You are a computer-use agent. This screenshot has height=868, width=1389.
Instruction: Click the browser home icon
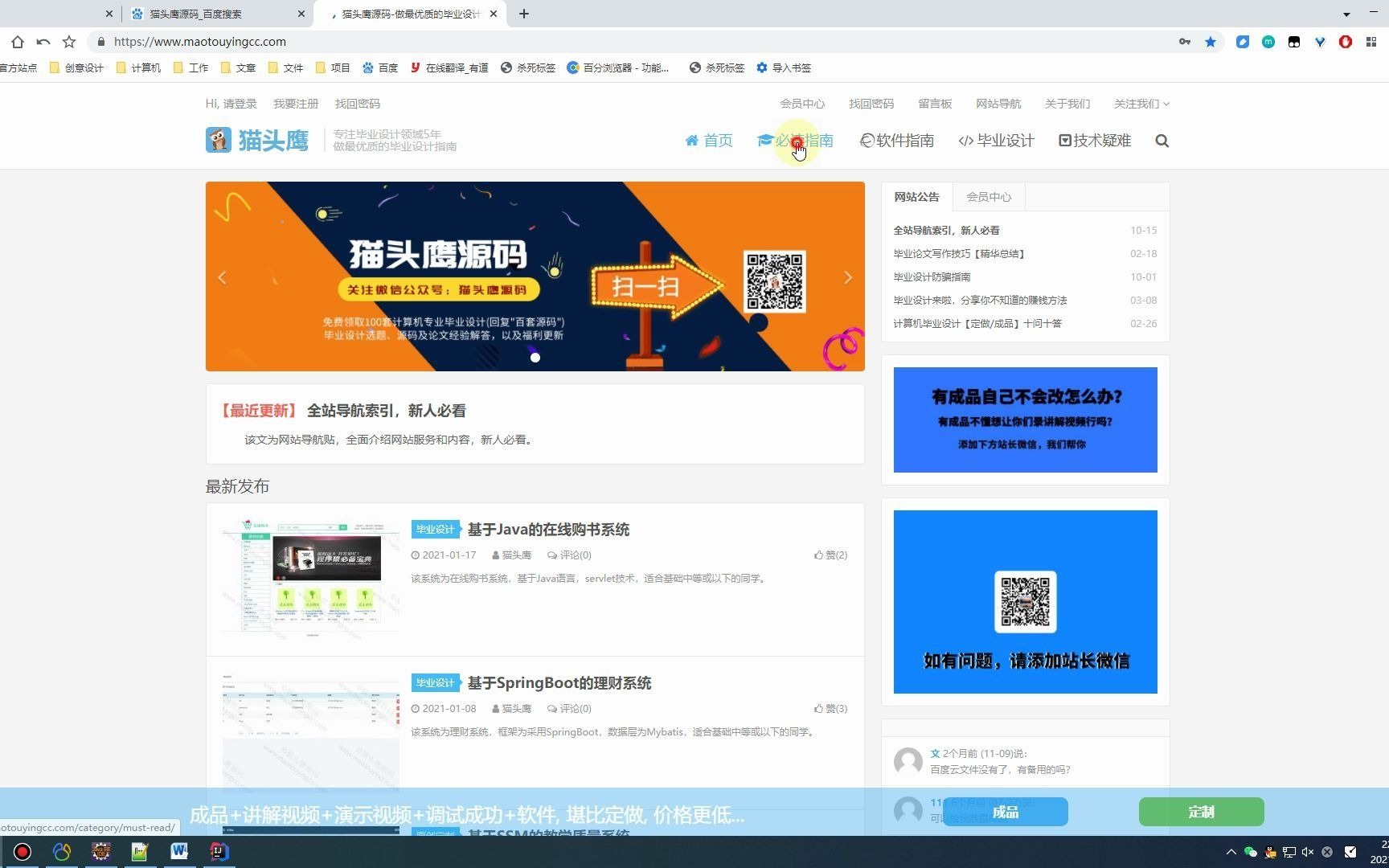pos(18,42)
